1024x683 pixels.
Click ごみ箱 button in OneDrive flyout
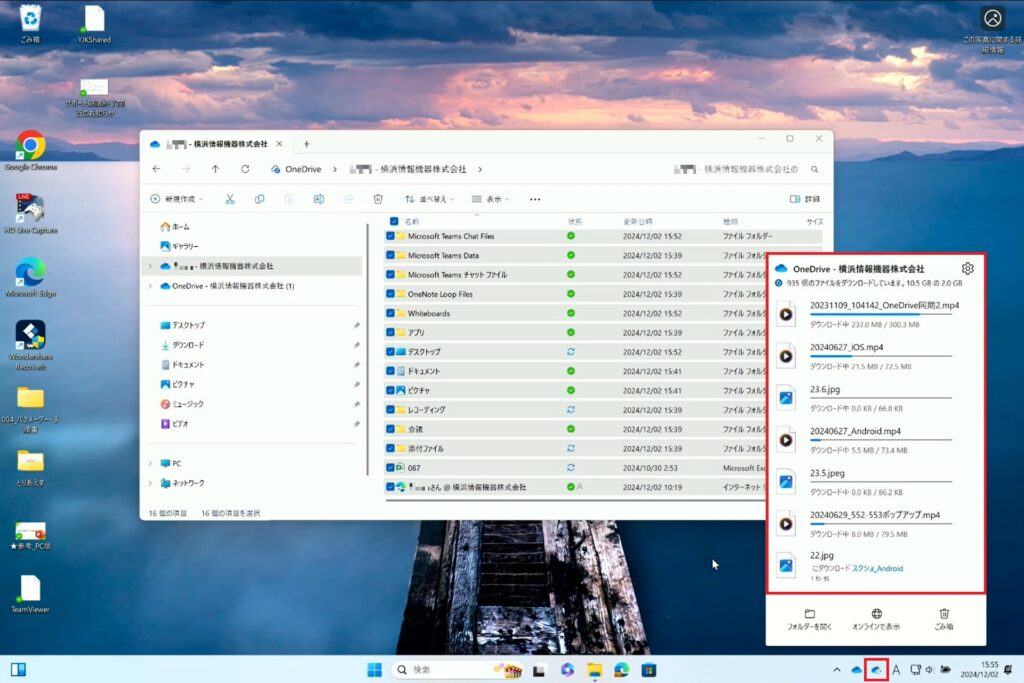coord(944,619)
